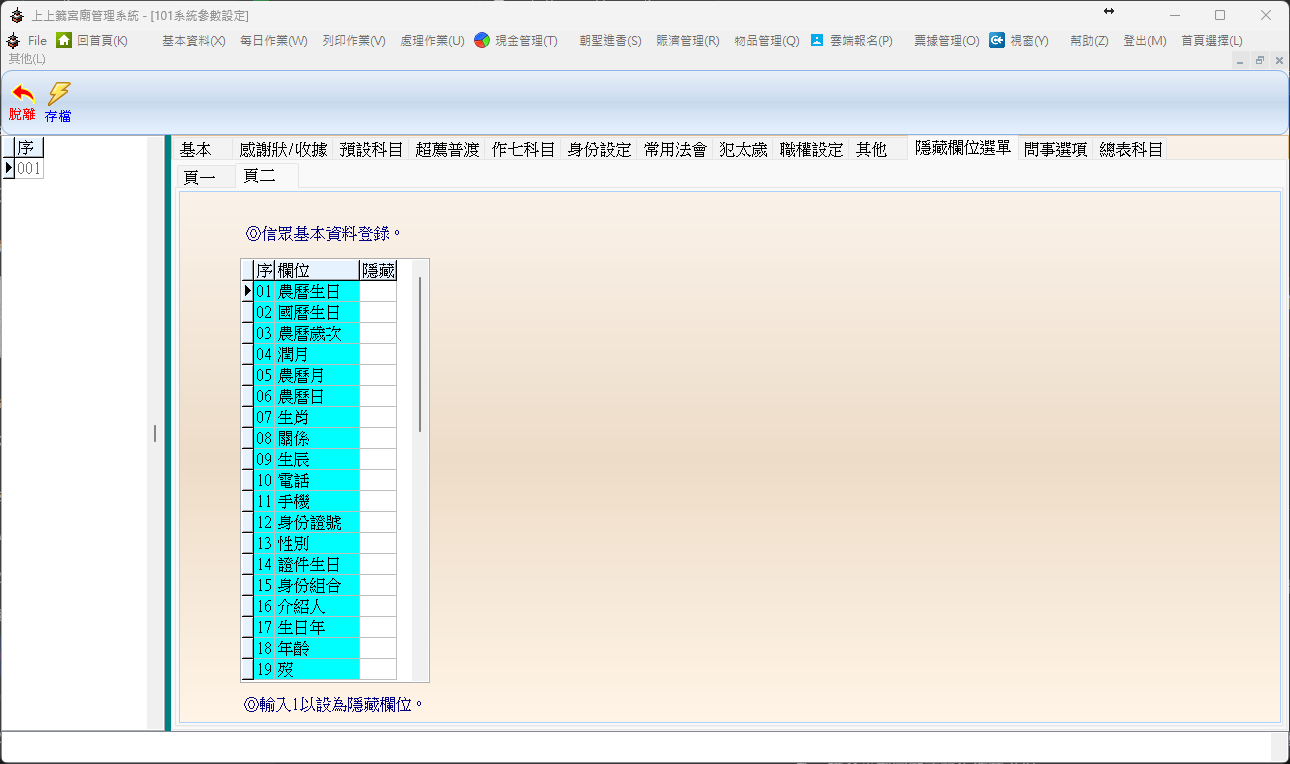Switch to the 職權設定 tab
The height and width of the screenshot is (764, 1290).
pos(811,150)
